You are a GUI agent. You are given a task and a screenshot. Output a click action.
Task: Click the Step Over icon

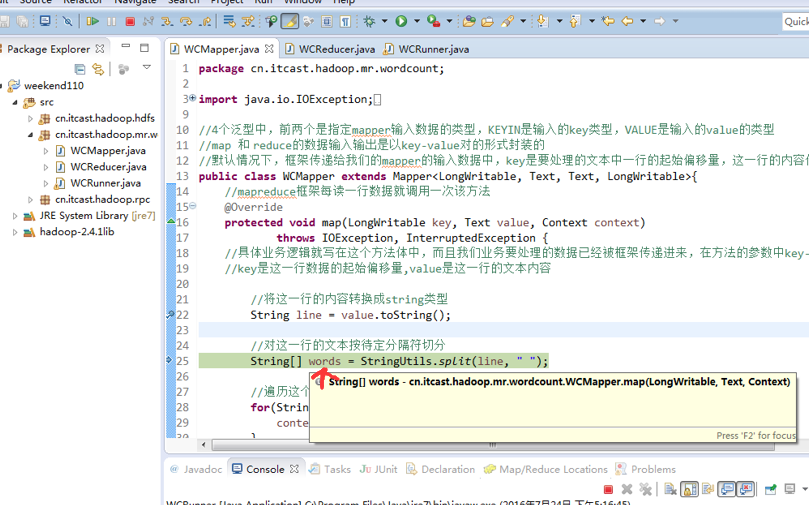(x=186, y=21)
